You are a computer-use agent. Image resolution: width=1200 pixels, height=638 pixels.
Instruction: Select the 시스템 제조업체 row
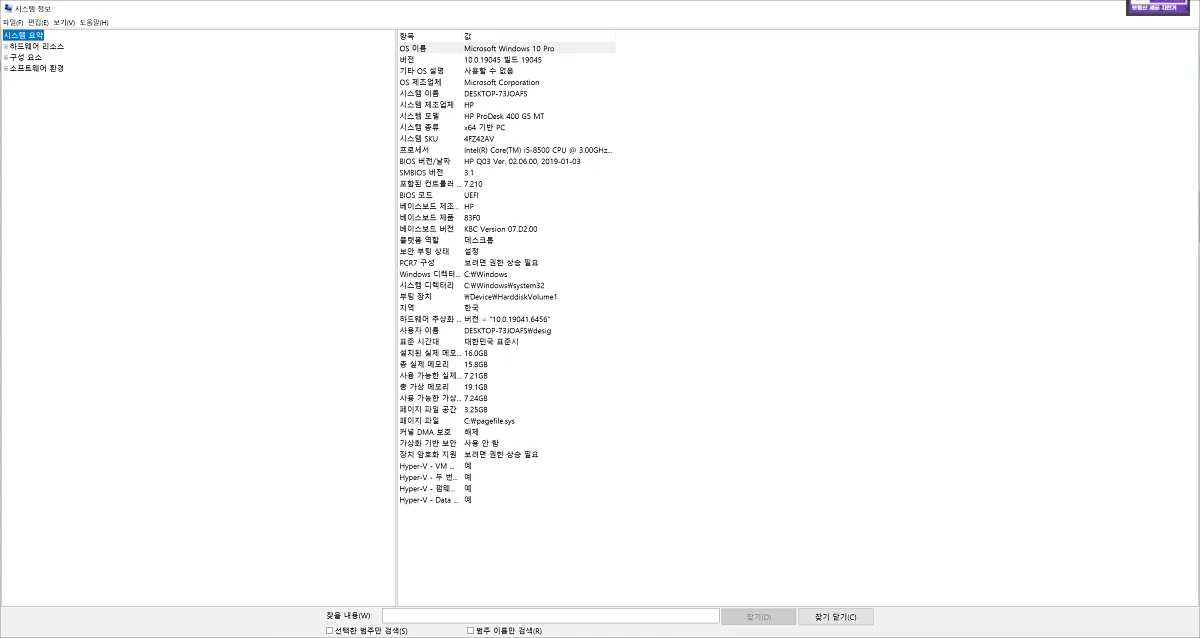(507, 105)
